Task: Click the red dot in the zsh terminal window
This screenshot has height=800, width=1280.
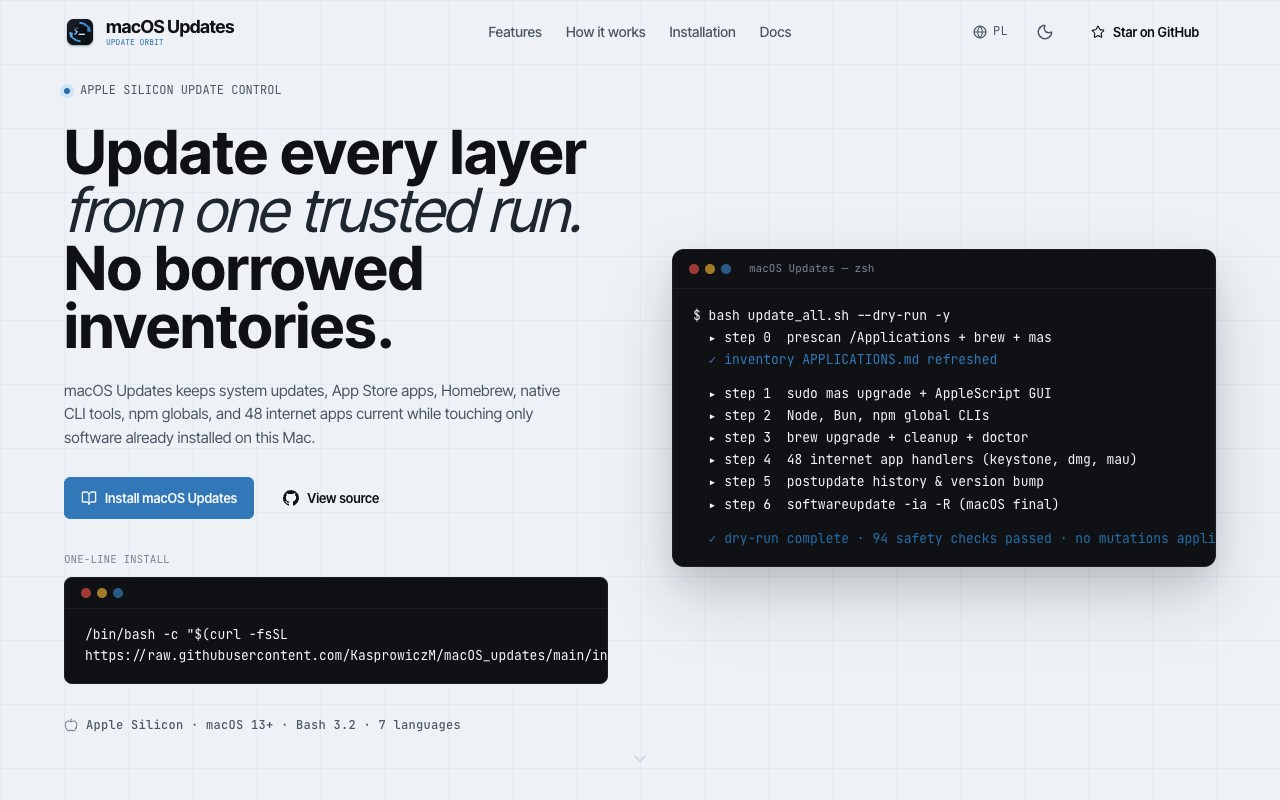Action: (x=694, y=269)
